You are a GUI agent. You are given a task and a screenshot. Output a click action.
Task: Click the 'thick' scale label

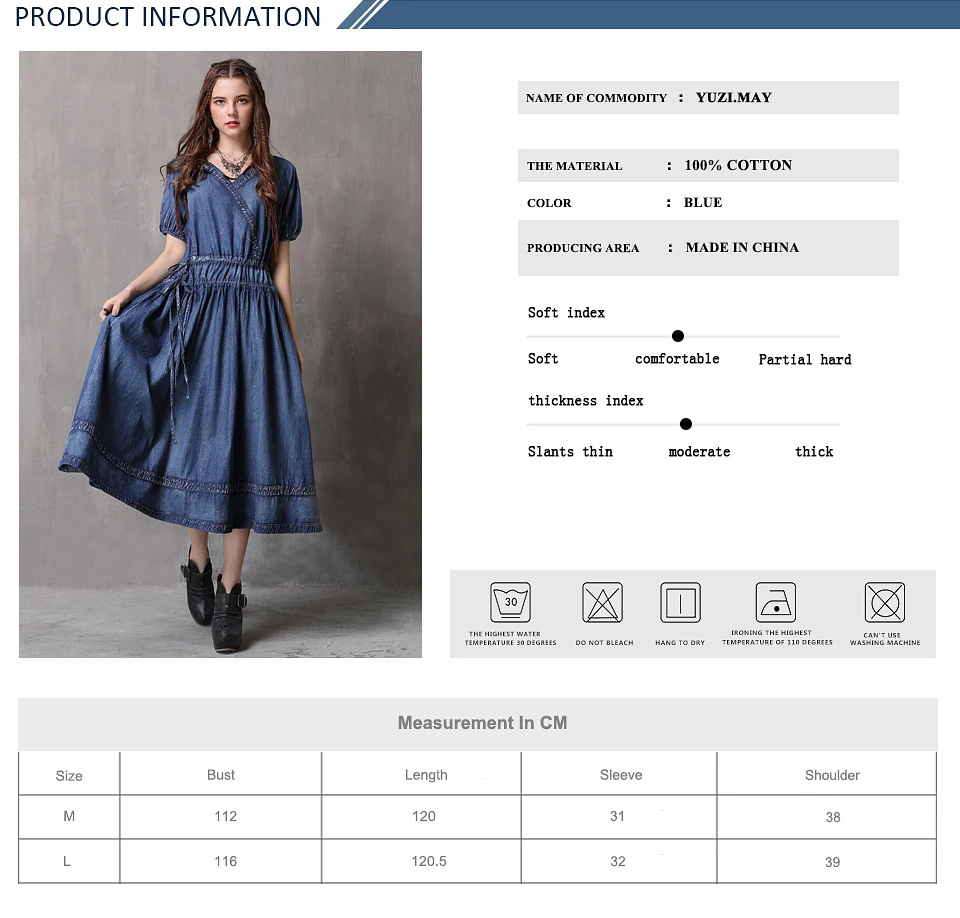click(814, 451)
